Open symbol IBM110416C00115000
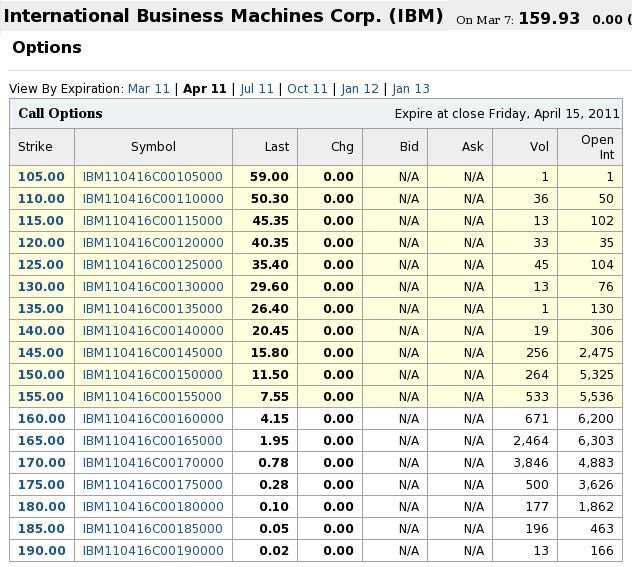The image size is (632, 567). (153, 220)
